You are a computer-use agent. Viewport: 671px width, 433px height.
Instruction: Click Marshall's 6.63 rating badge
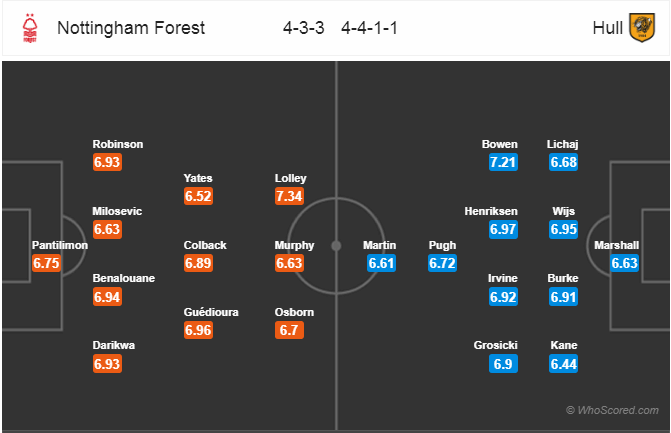coord(624,263)
